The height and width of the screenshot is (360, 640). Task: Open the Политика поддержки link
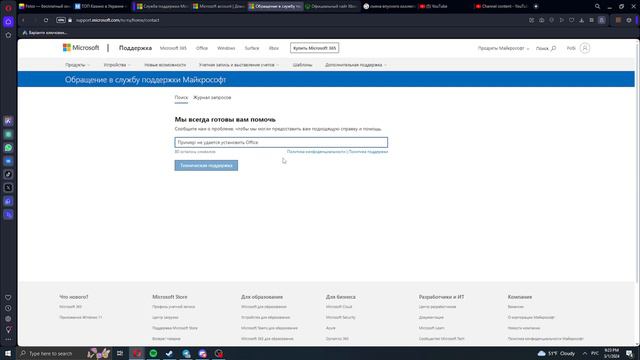(x=368, y=152)
